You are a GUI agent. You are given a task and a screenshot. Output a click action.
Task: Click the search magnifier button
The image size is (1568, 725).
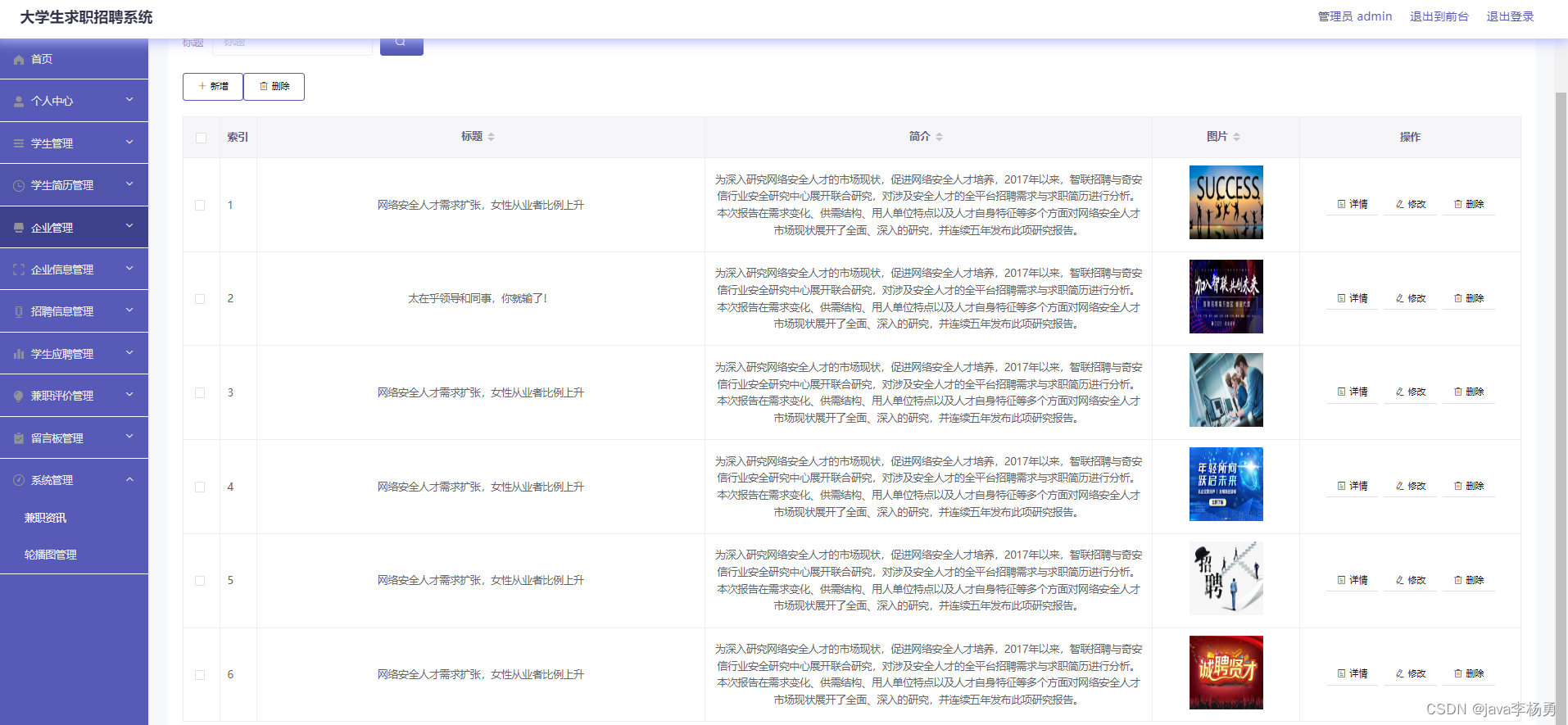(x=401, y=43)
